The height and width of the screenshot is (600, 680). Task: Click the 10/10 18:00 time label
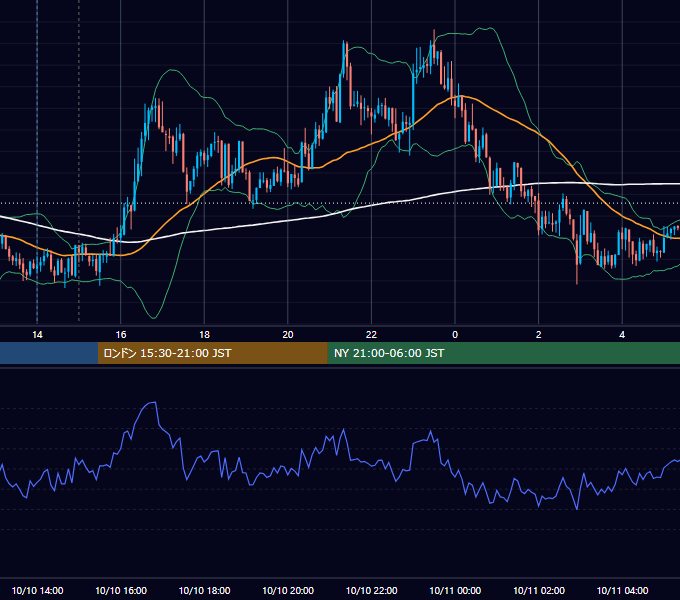(204, 590)
